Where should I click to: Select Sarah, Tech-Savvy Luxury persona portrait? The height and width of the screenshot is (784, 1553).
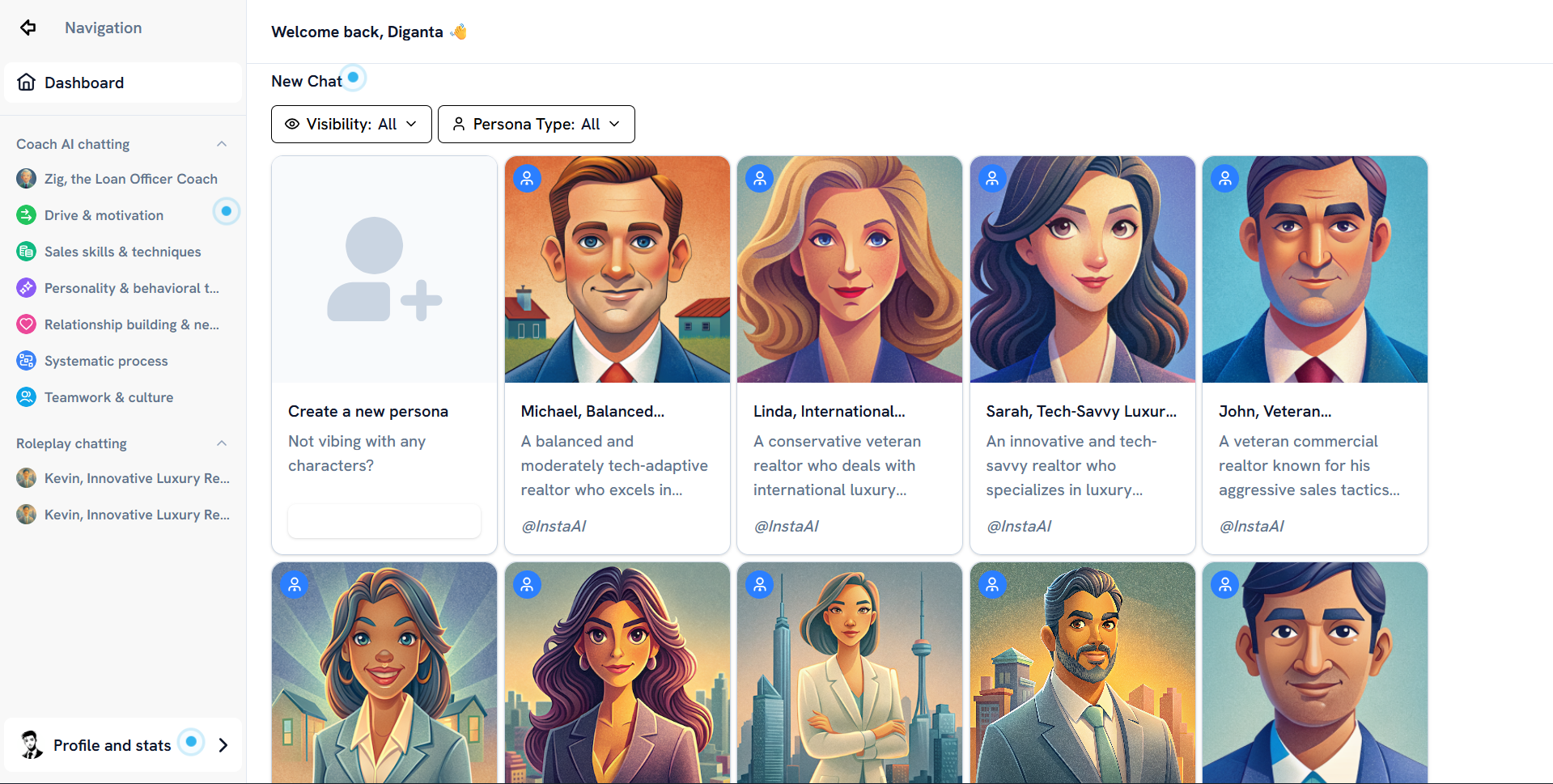1082,269
